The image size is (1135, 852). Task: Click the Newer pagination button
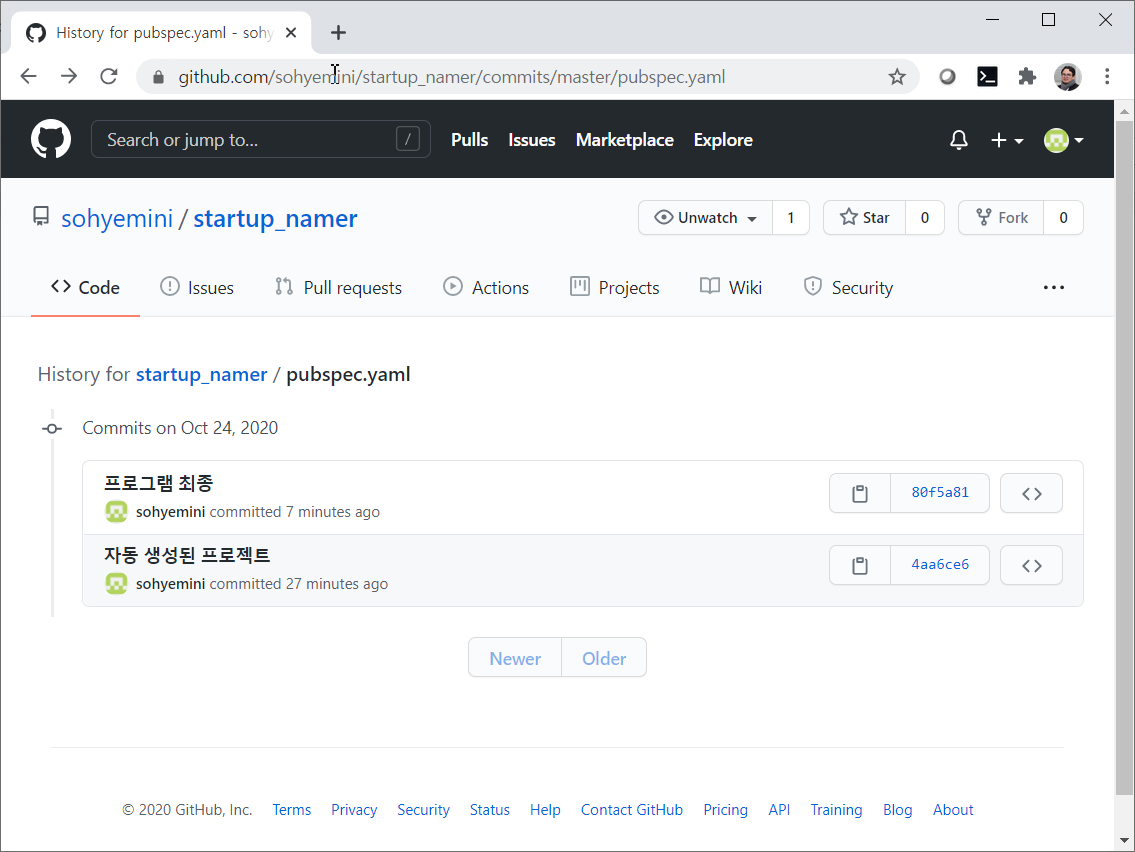515,658
